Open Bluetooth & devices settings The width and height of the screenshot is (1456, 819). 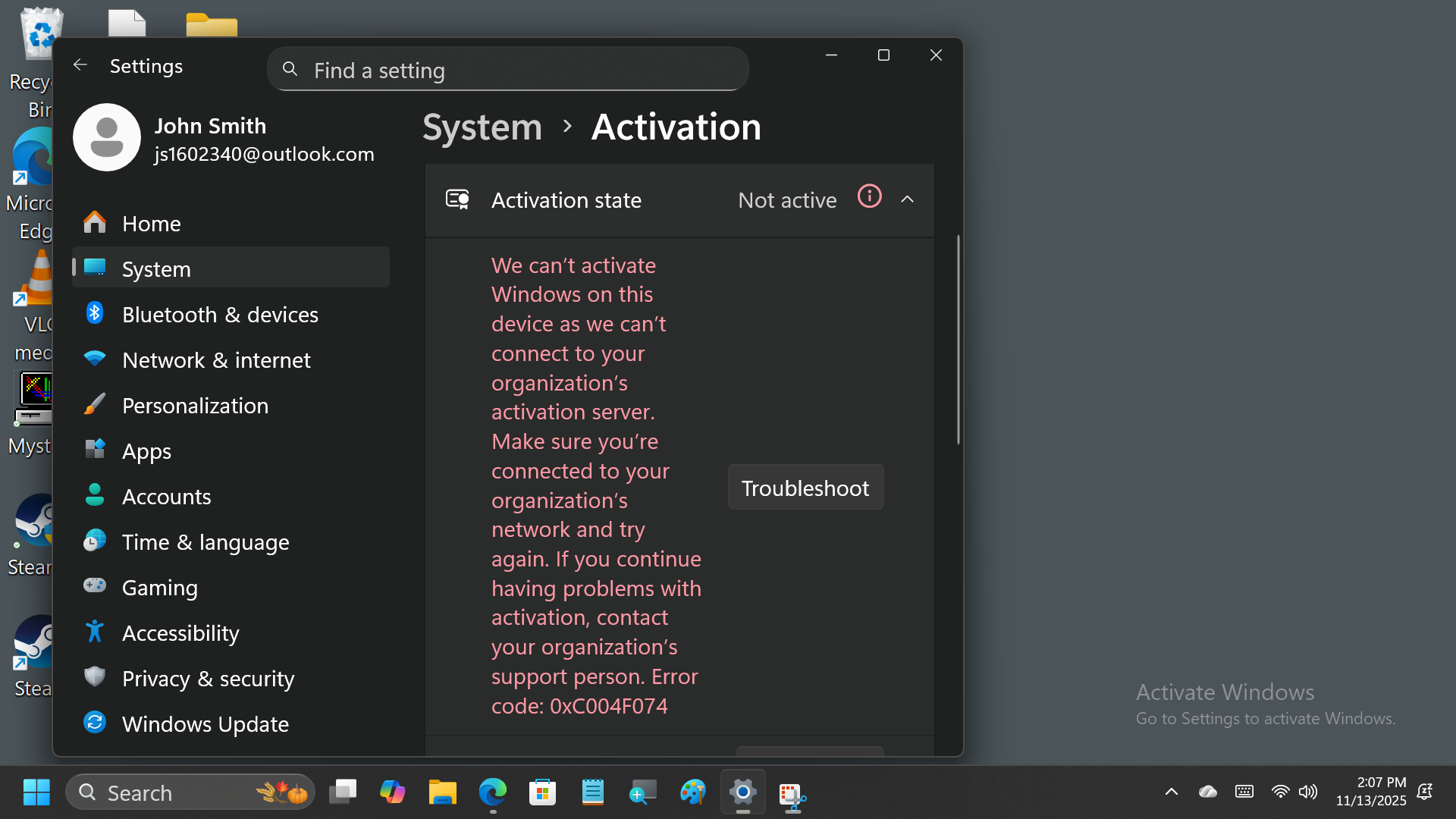pos(220,314)
